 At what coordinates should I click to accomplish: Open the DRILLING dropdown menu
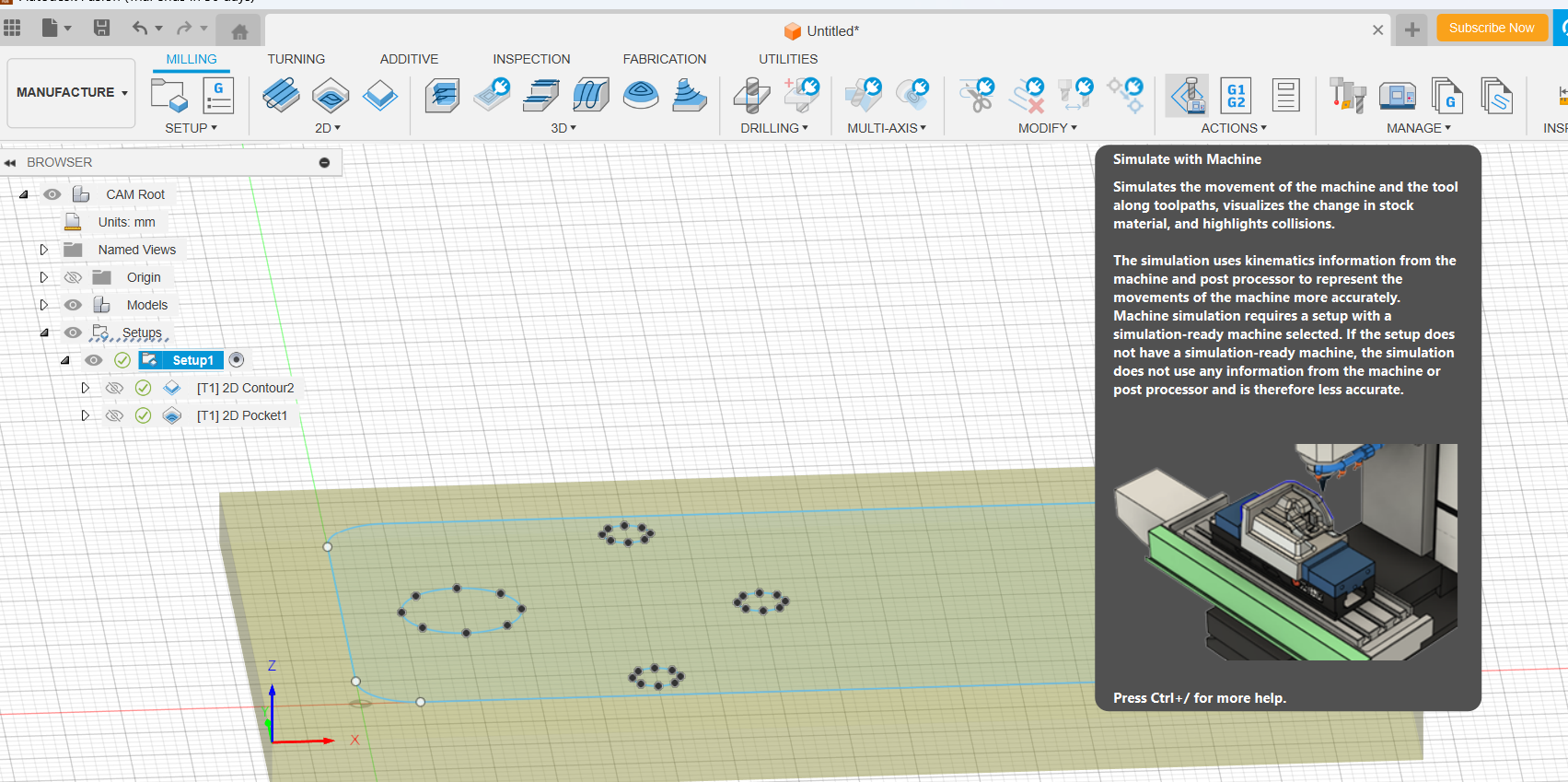[x=774, y=128]
